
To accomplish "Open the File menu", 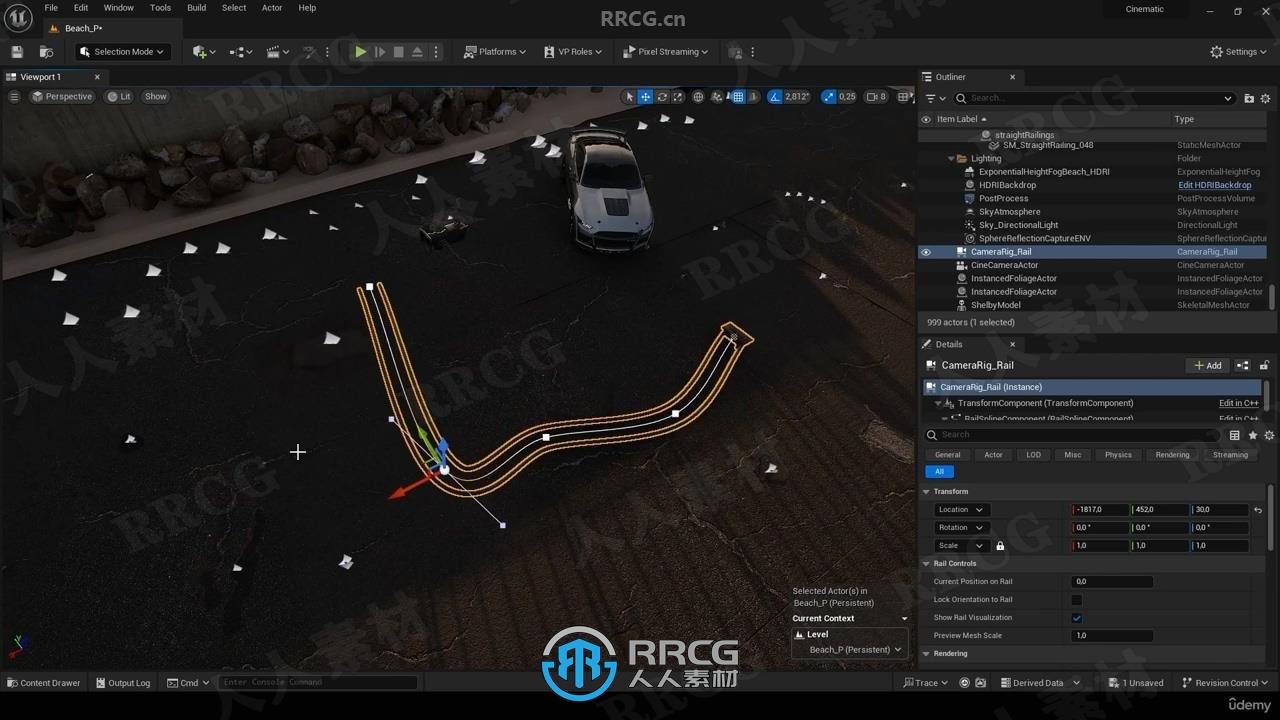I will tap(51, 8).
